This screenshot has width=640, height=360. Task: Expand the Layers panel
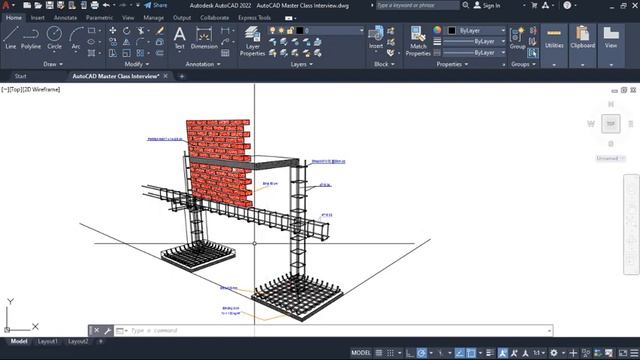point(302,64)
